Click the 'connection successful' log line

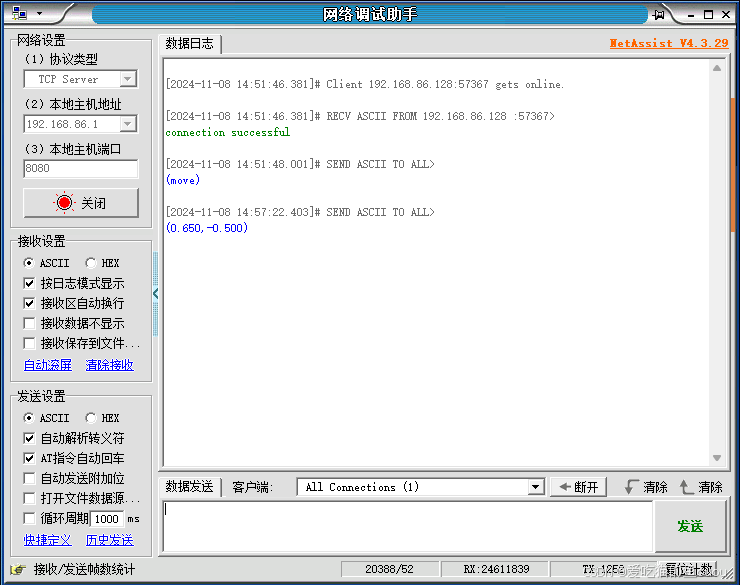(228, 133)
